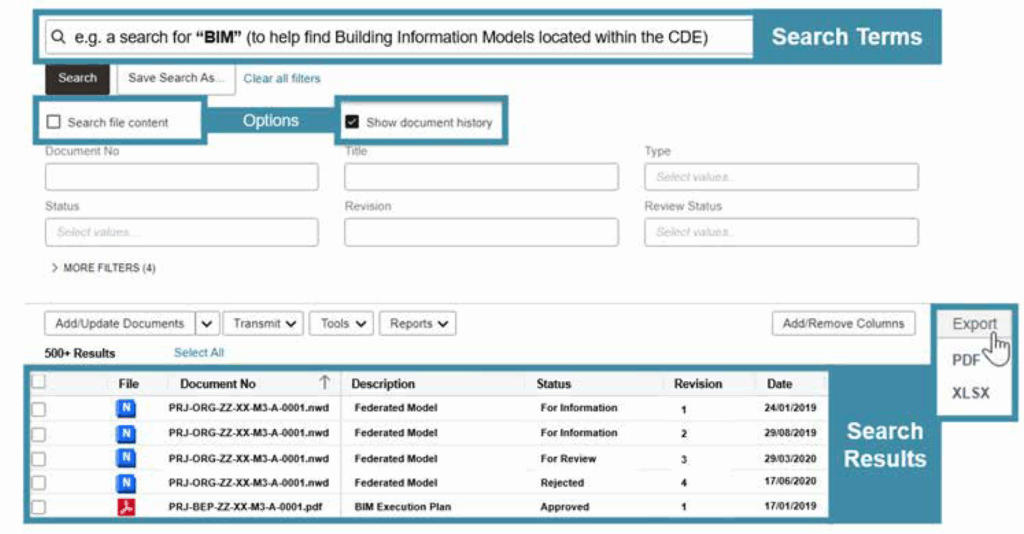
Task: Enable the Search file content checkbox
Action: click(54, 122)
